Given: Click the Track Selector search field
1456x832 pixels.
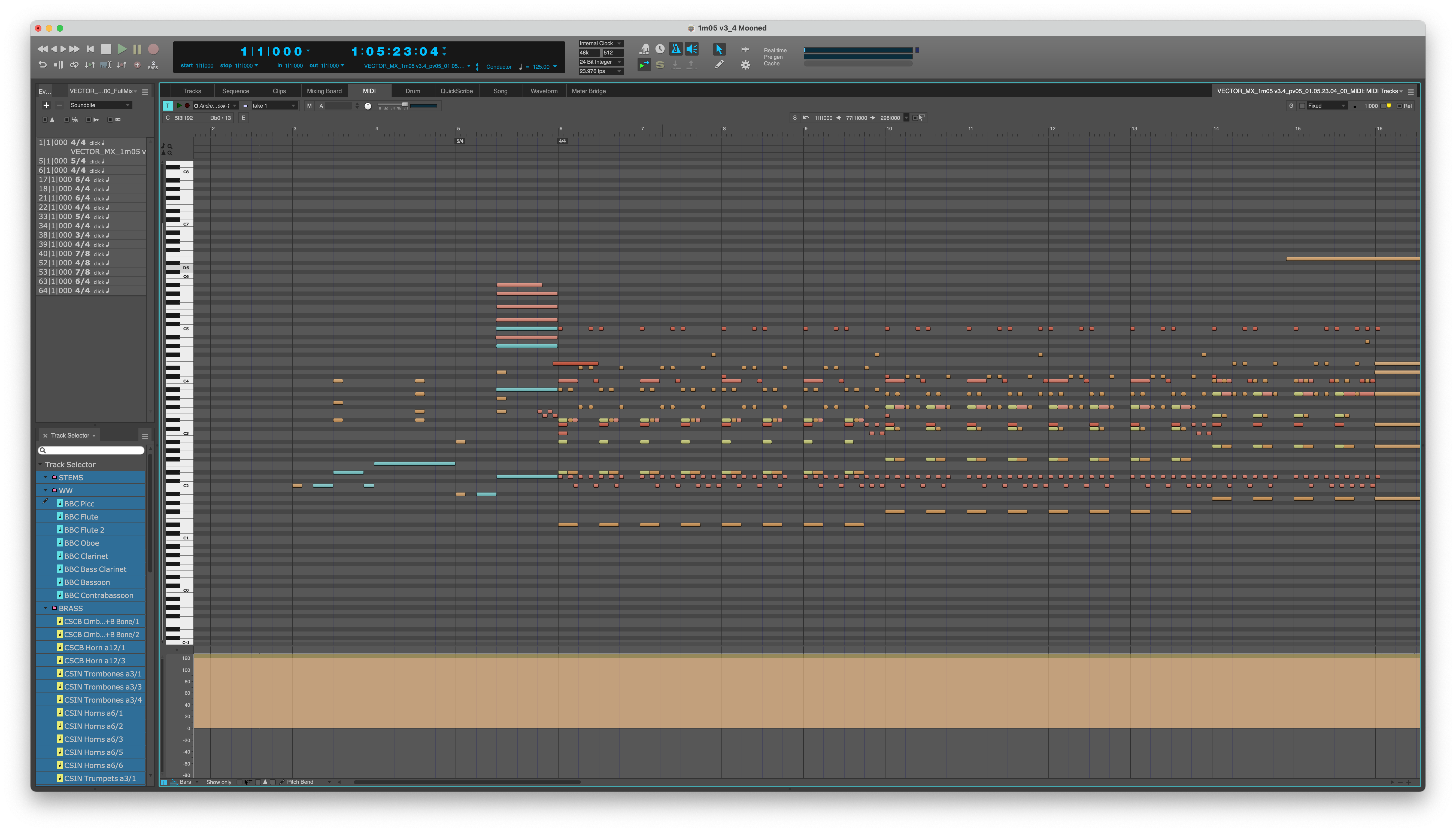Looking at the screenshot, I should pyautogui.click(x=92, y=450).
